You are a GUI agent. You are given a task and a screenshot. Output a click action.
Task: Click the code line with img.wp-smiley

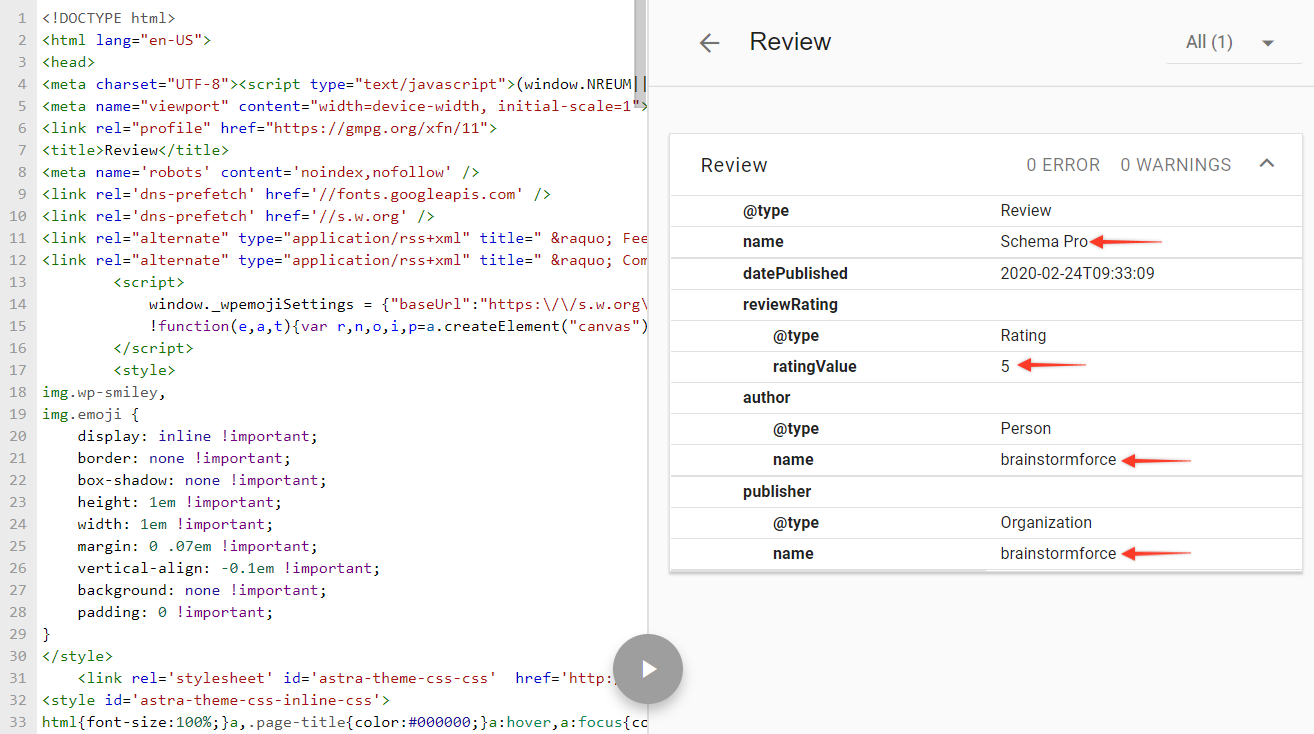click(x=104, y=392)
